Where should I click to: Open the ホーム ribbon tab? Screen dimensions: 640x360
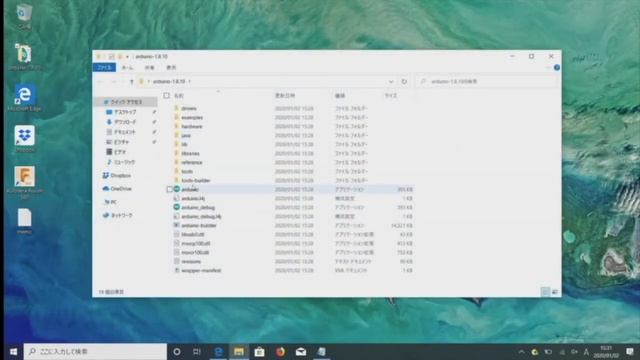(127, 67)
